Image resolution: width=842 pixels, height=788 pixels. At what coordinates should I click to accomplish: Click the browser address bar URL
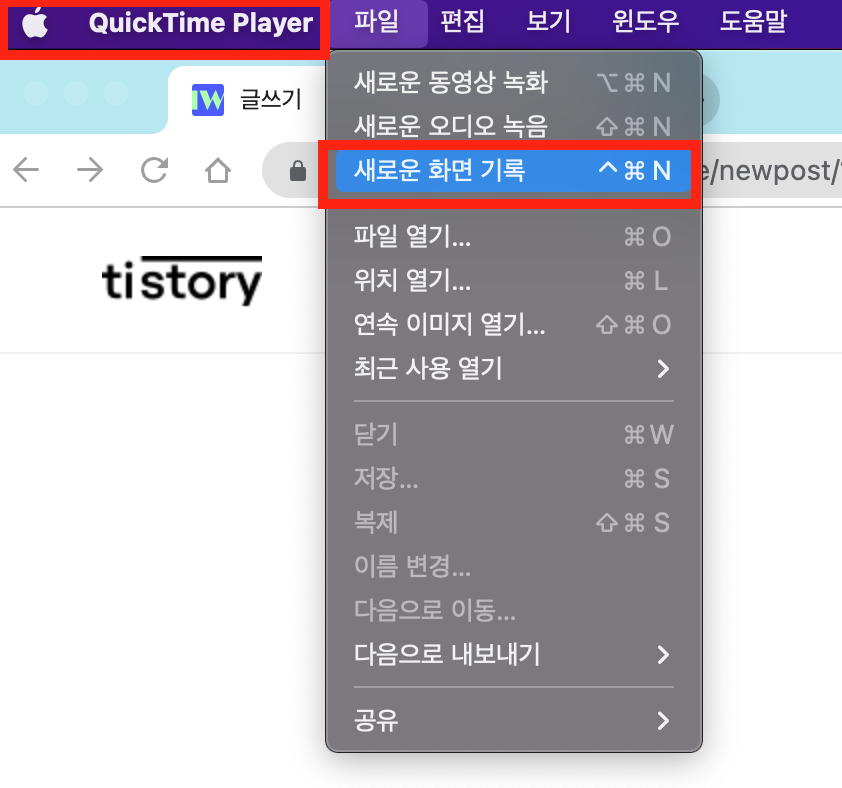(771, 171)
